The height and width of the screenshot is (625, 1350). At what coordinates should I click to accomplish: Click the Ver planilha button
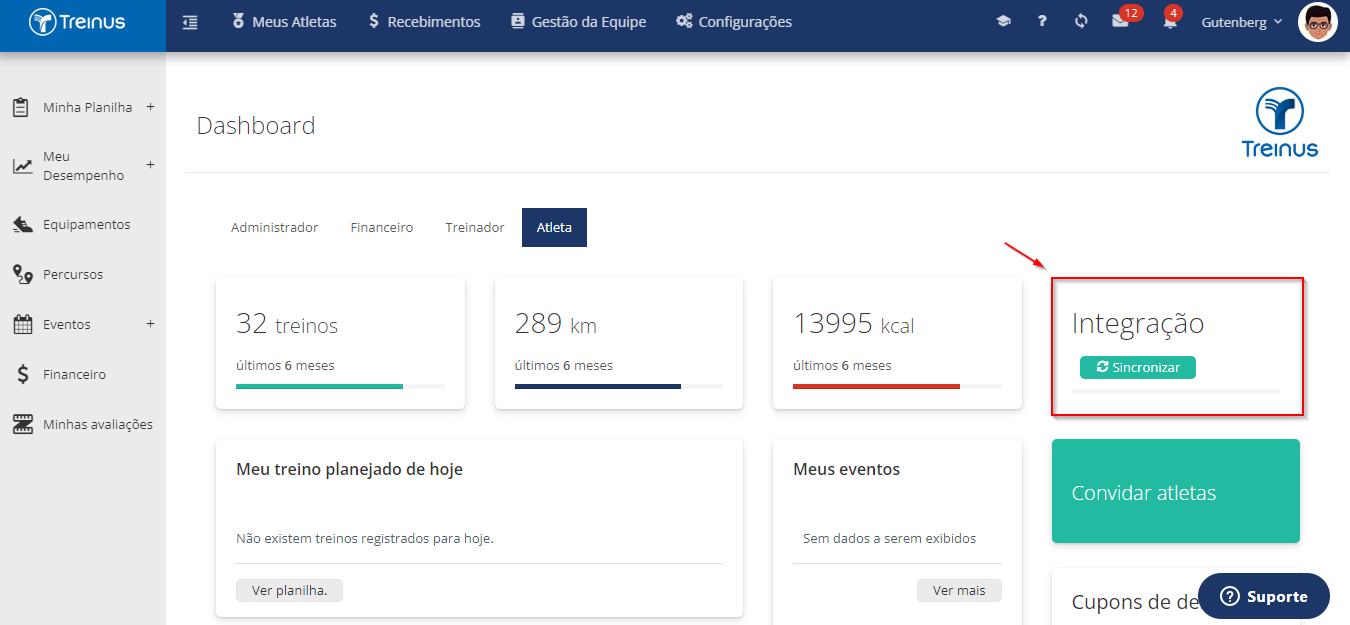[289, 590]
